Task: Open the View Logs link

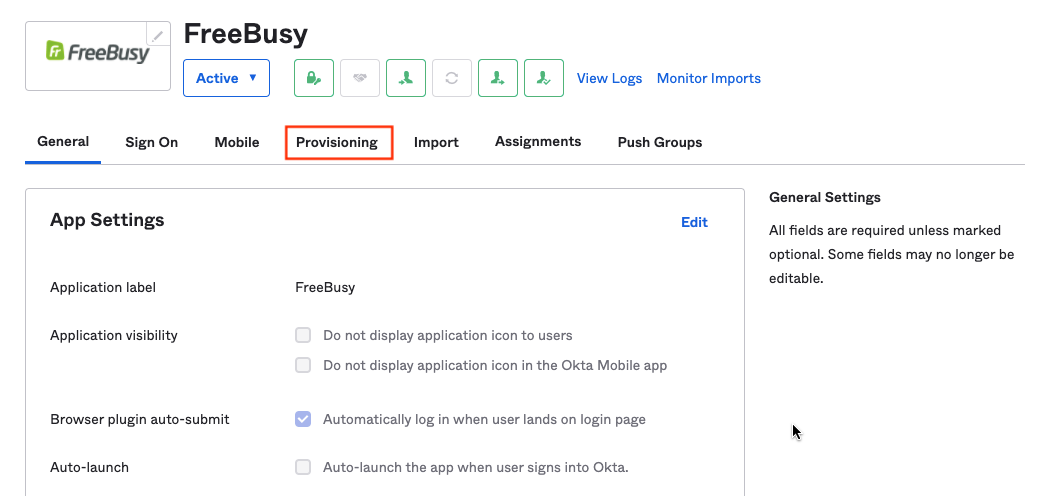Action: 610,78
